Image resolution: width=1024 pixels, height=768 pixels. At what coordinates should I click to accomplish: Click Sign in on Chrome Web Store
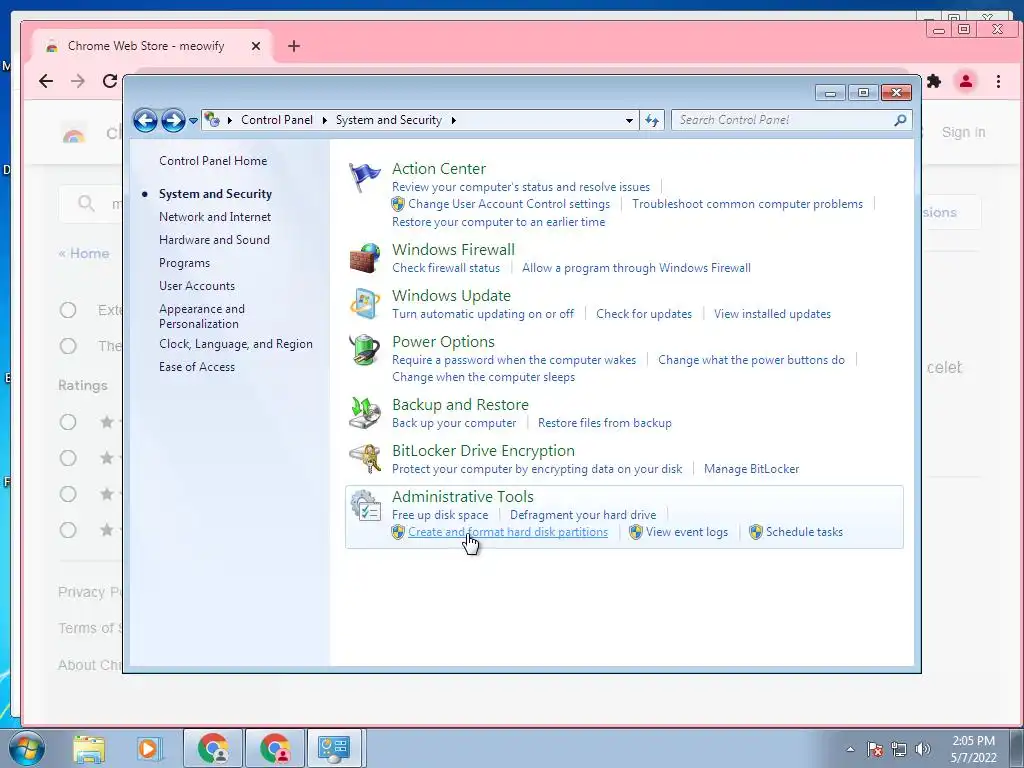pyautogui.click(x=963, y=133)
